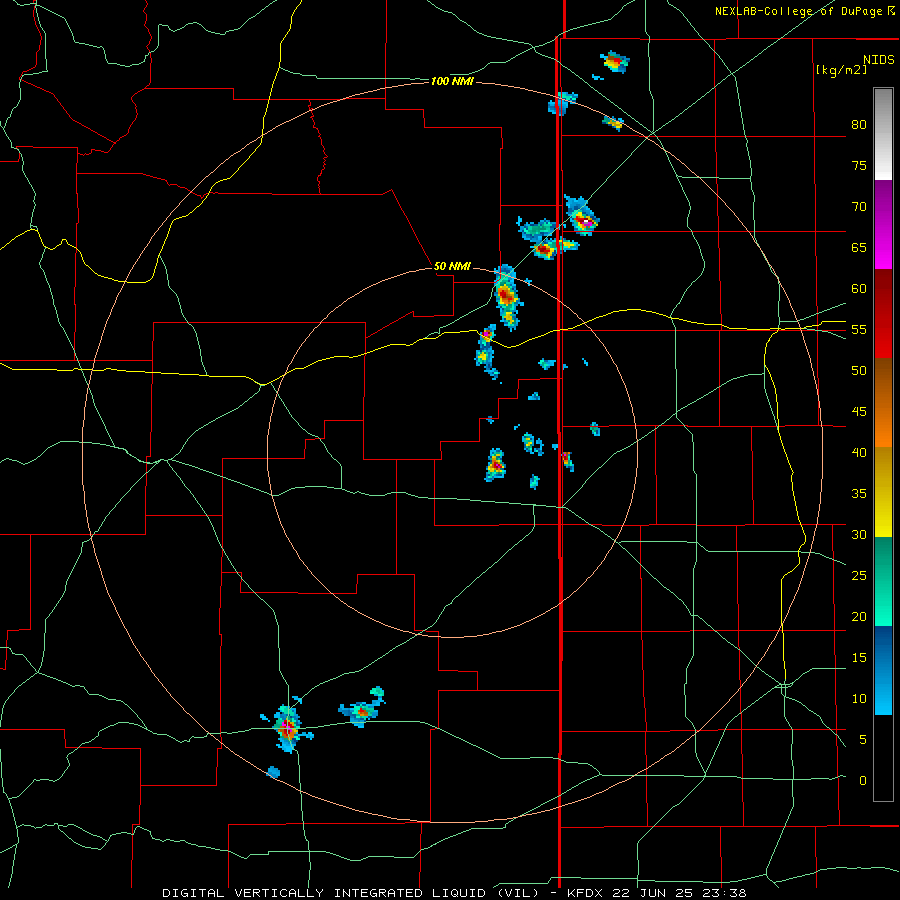Click the 25 value on the scale
Screen dimensions: 900x900
(859, 576)
